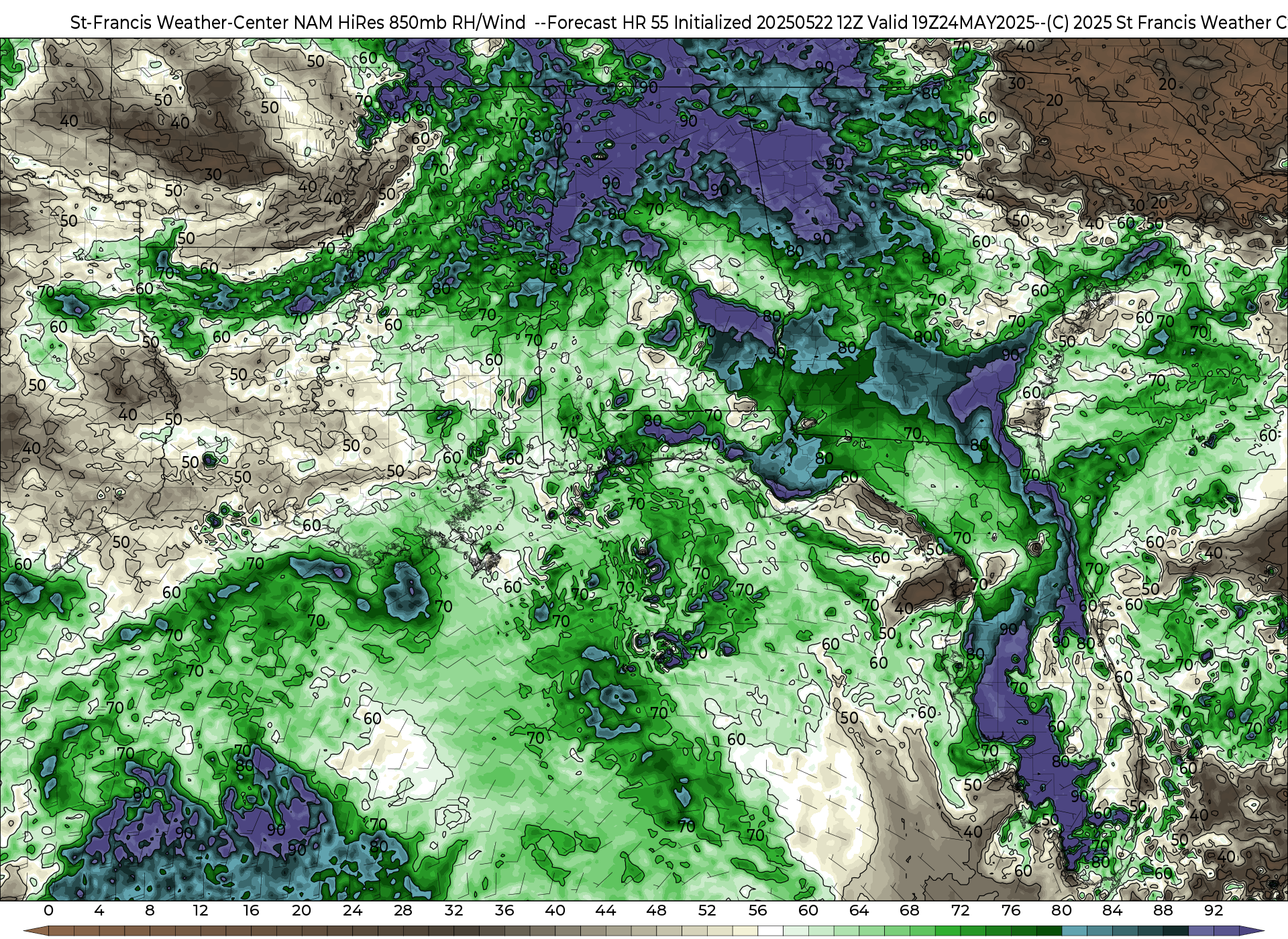
Task: Click the colorbar tick label 4
Action: pos(99,911)
